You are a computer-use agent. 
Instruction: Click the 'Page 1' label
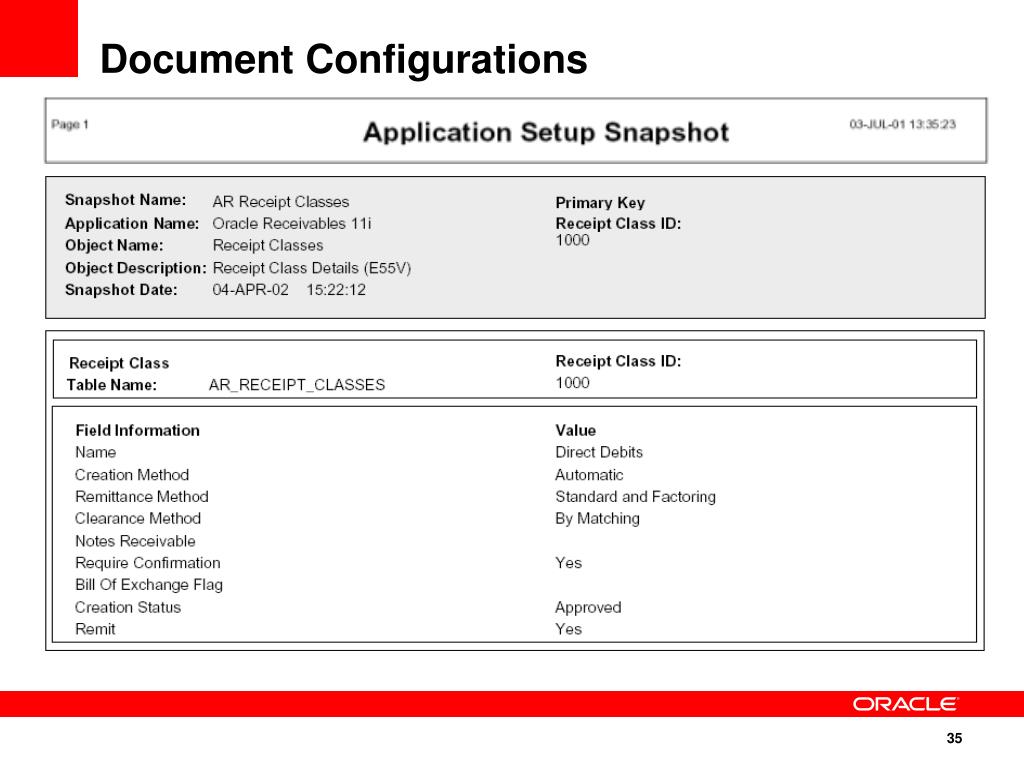coord(70,124)
